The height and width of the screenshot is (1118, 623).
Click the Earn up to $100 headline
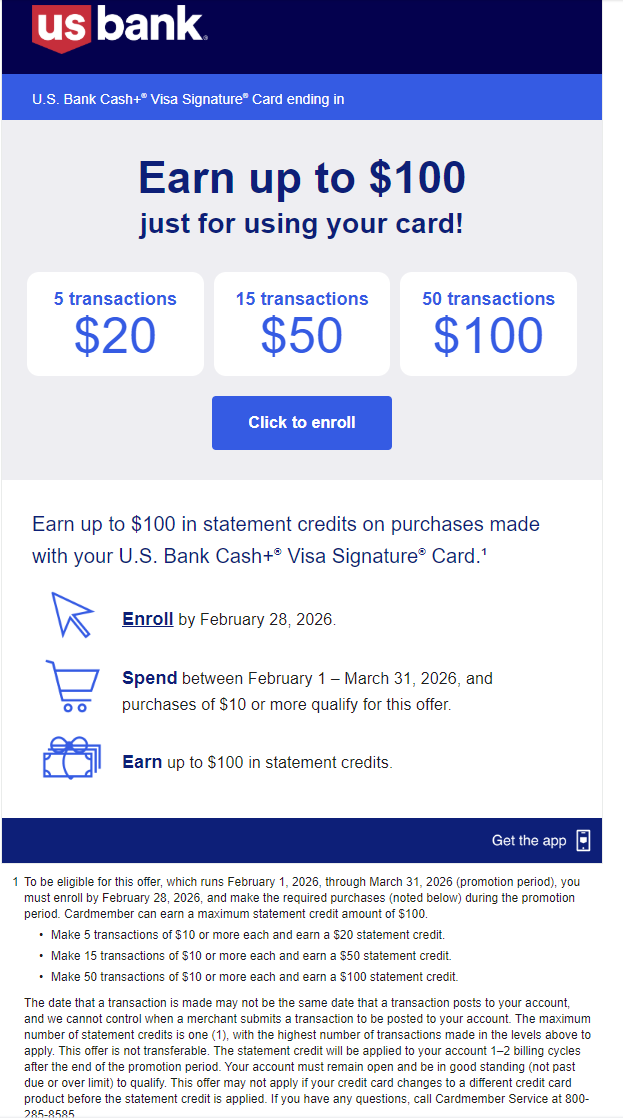(x=302, y=178)
